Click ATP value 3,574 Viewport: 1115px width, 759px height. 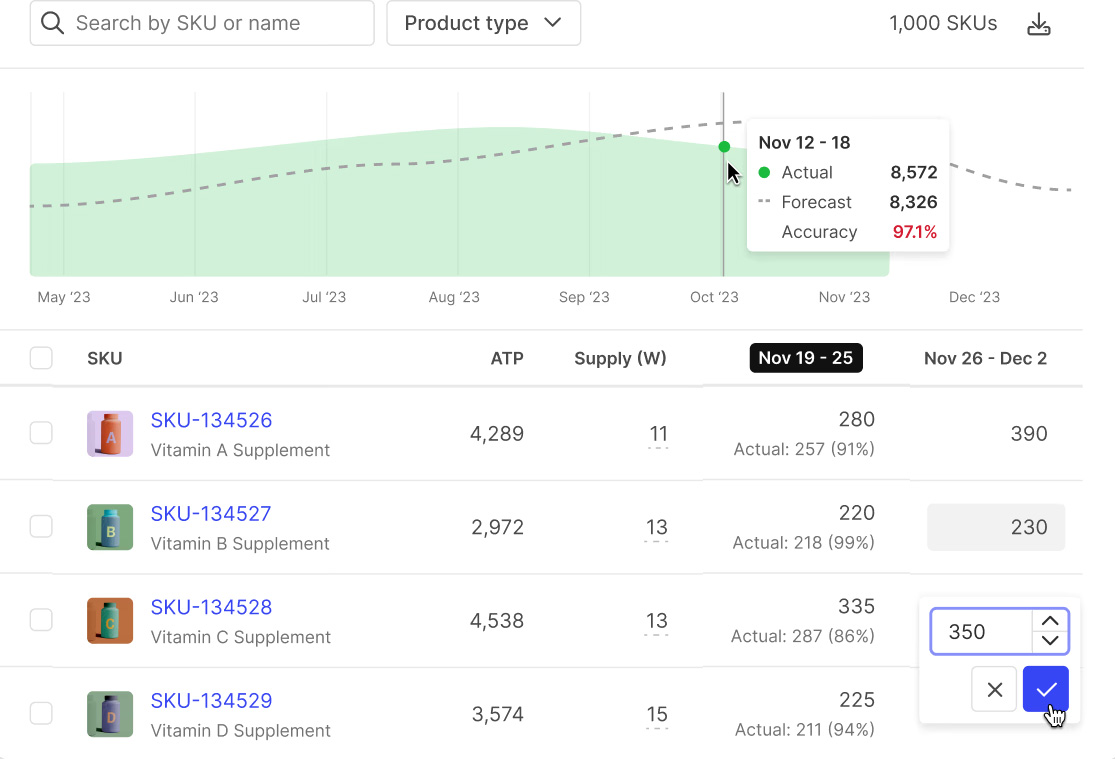point(497,714)
